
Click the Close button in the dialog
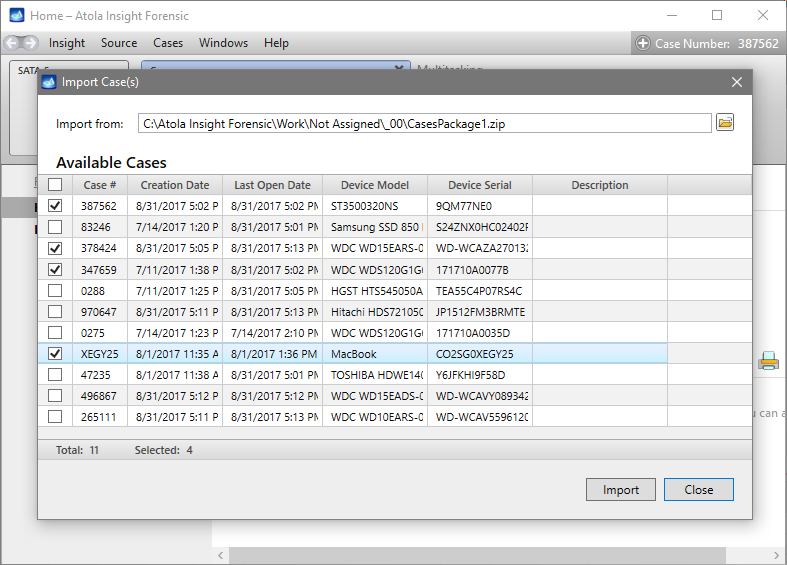pos(699,490)
